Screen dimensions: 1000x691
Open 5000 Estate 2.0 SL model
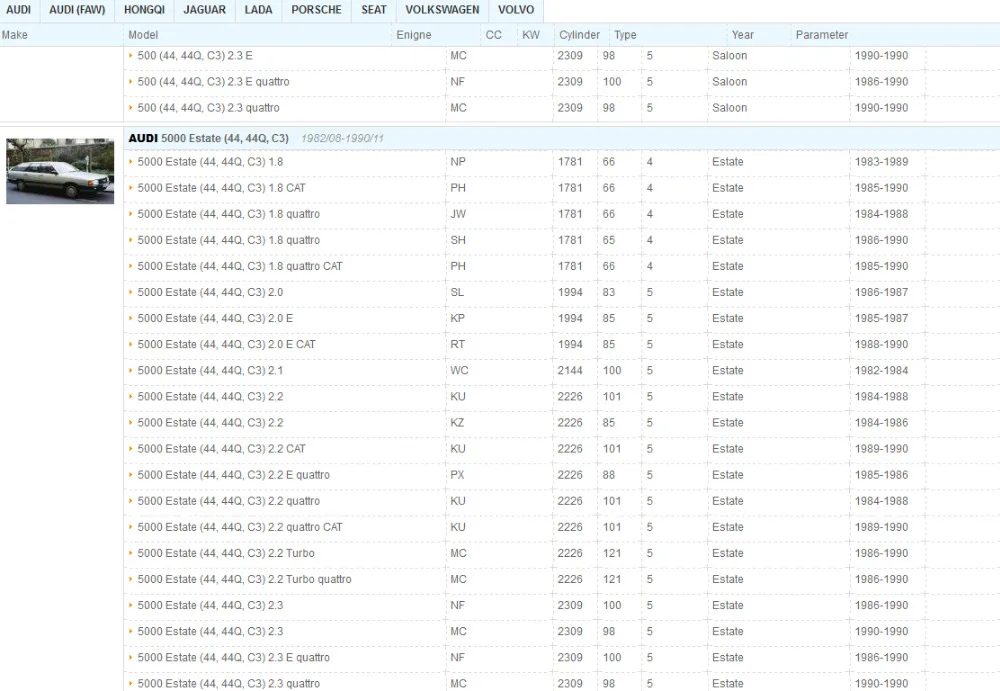(x=210, y=292)
